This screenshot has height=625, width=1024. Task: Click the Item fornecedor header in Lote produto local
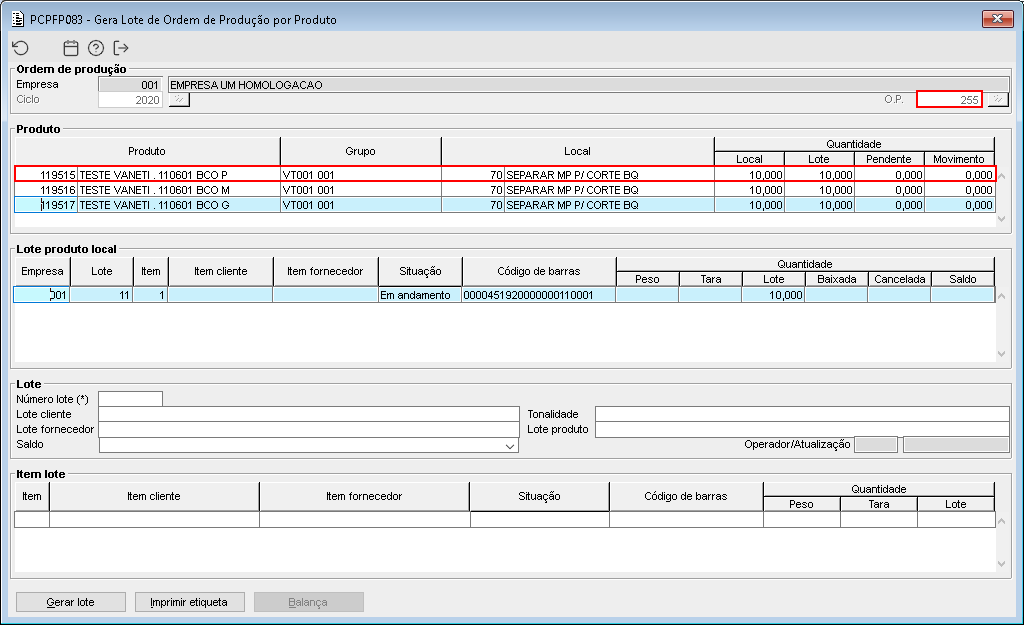click(x=325, y=271)
